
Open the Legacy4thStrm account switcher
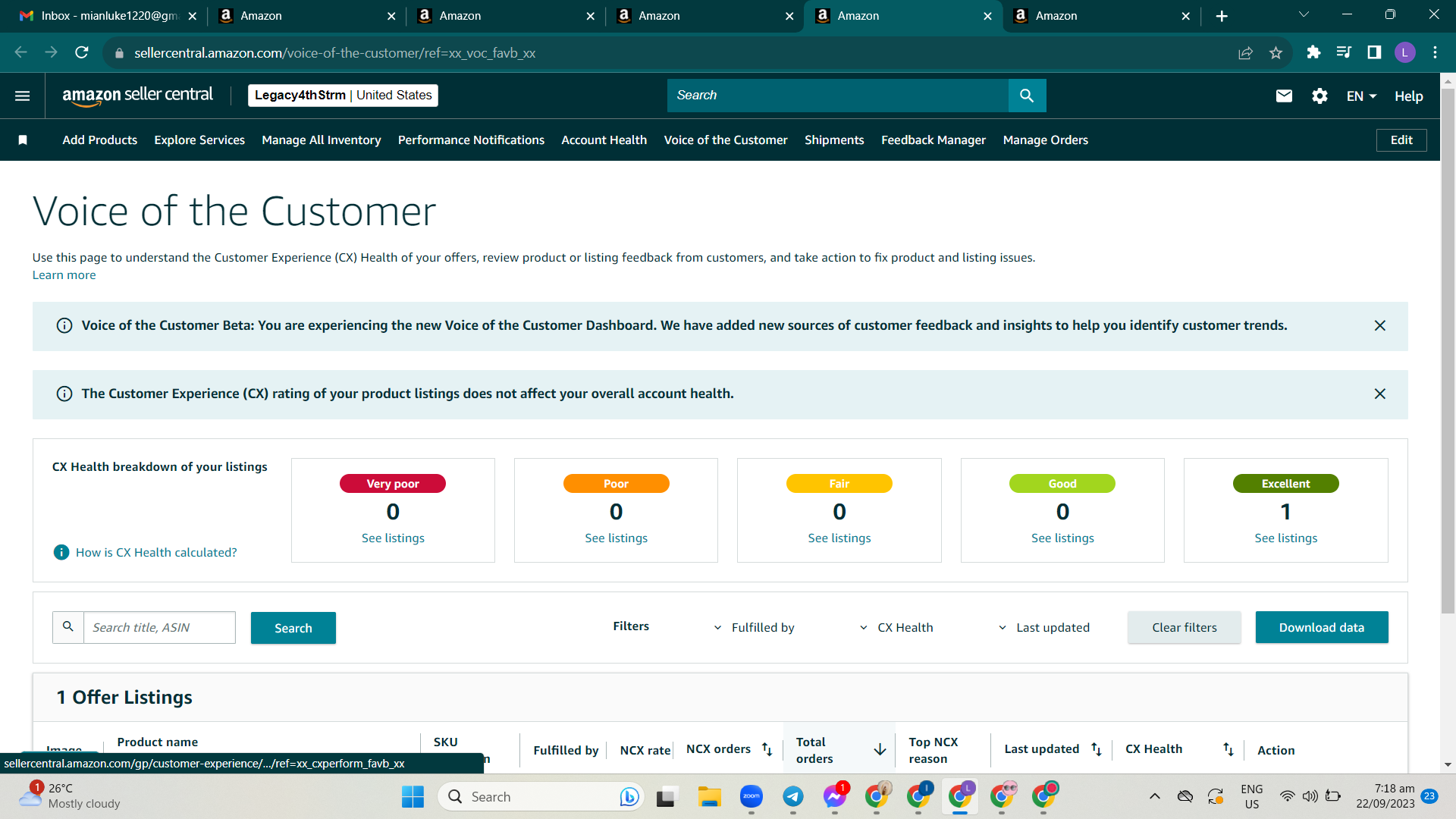click(343, 96)
